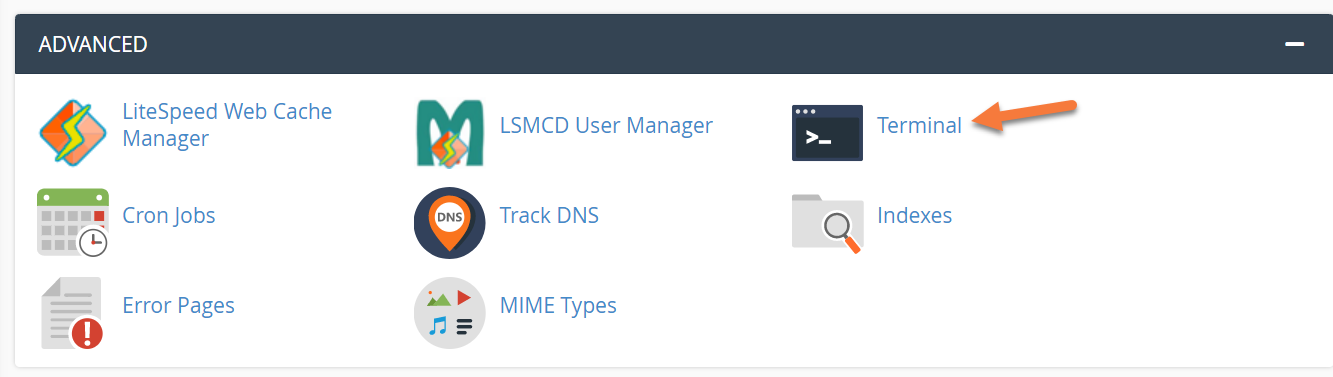
Task: Click the Error Pages document icon
Action: (72, 312)
